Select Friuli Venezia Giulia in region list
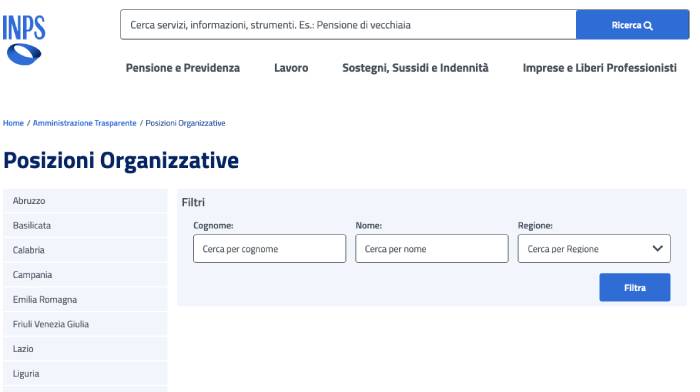This screenshot has height=392, width=700. [85, 324]
